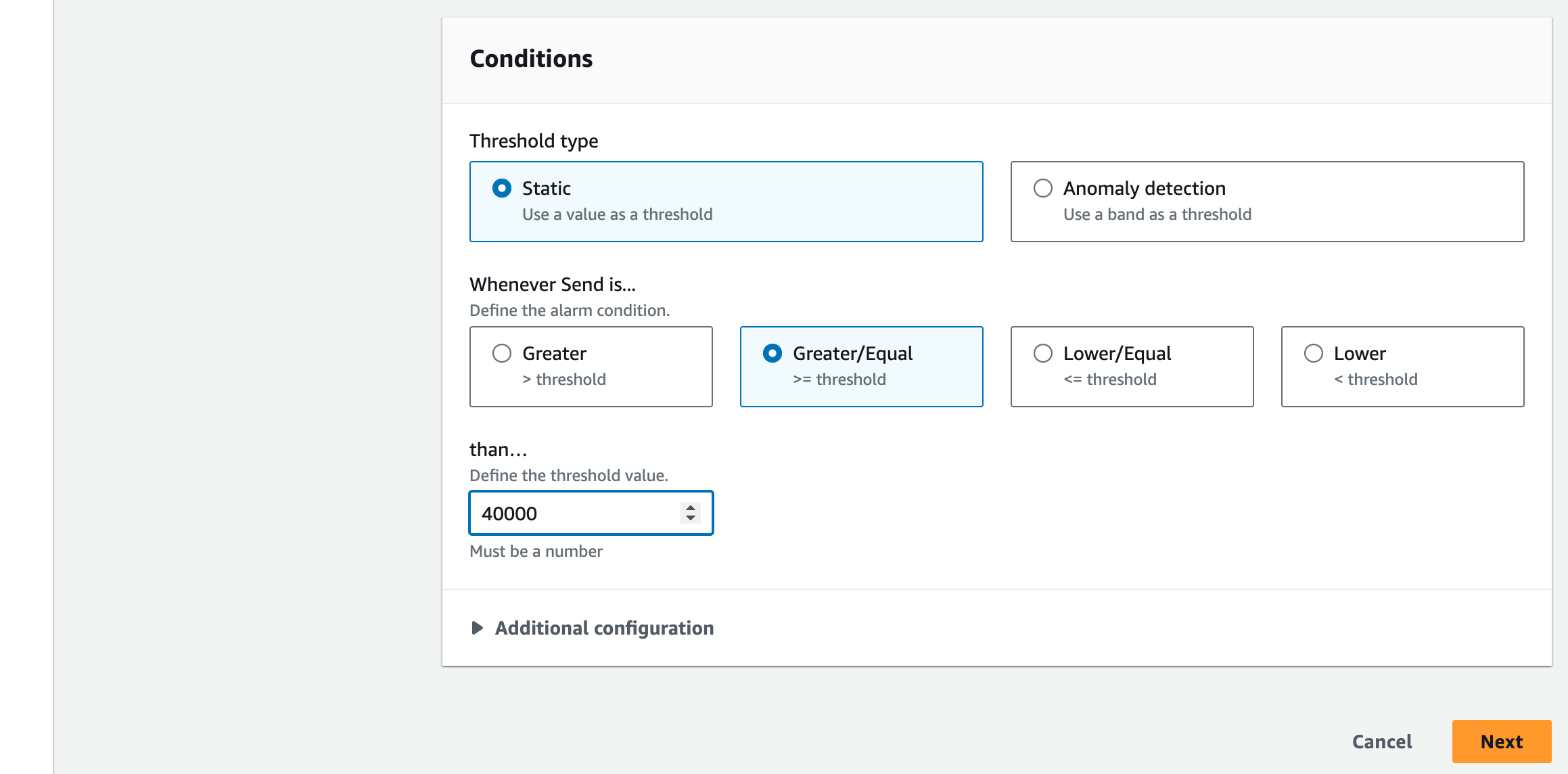Proceed with the Next button

[x=1502, y=742]
